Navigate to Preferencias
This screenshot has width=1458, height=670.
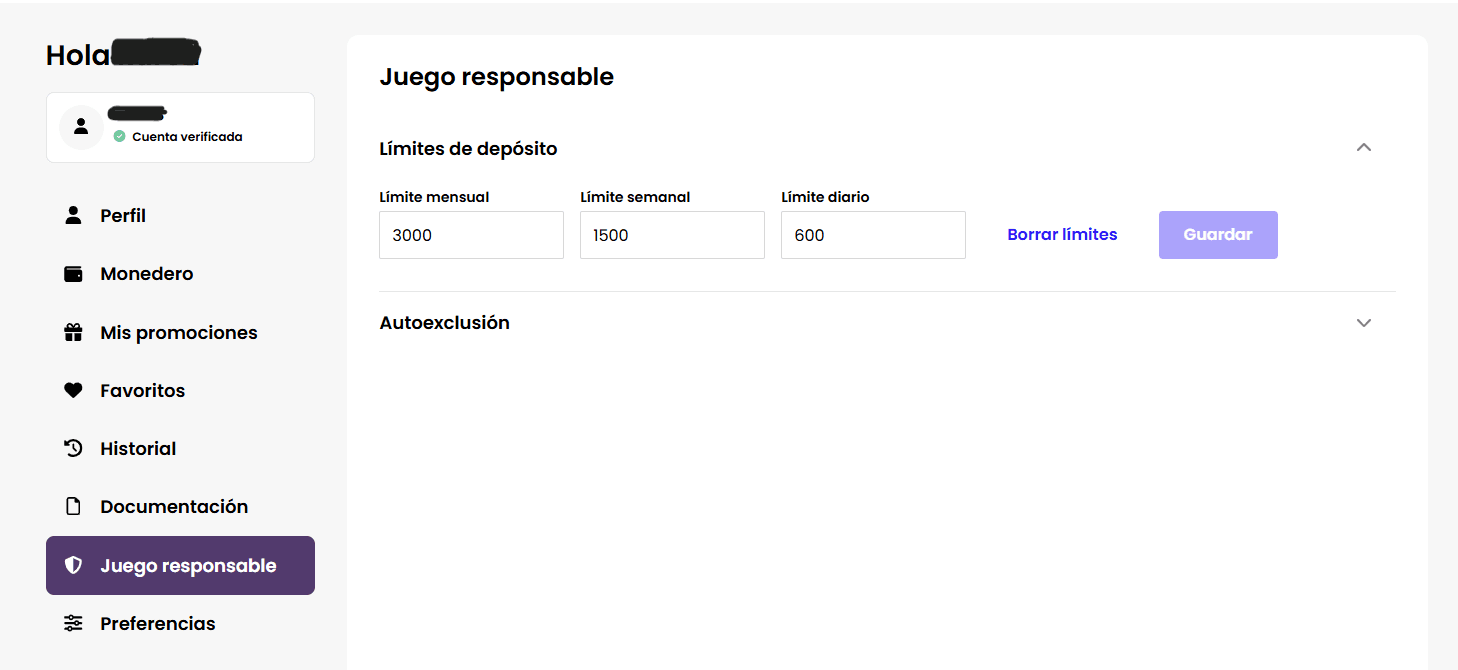157,623
